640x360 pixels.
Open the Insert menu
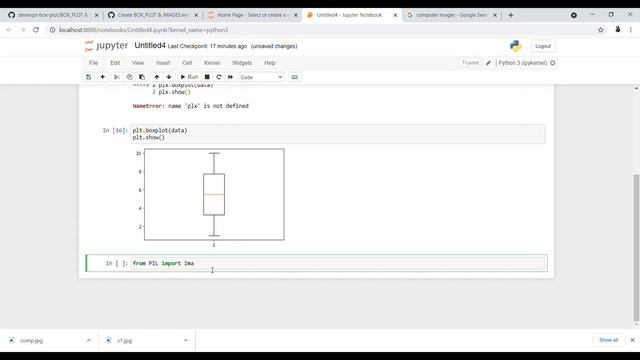tap(163, 63)
